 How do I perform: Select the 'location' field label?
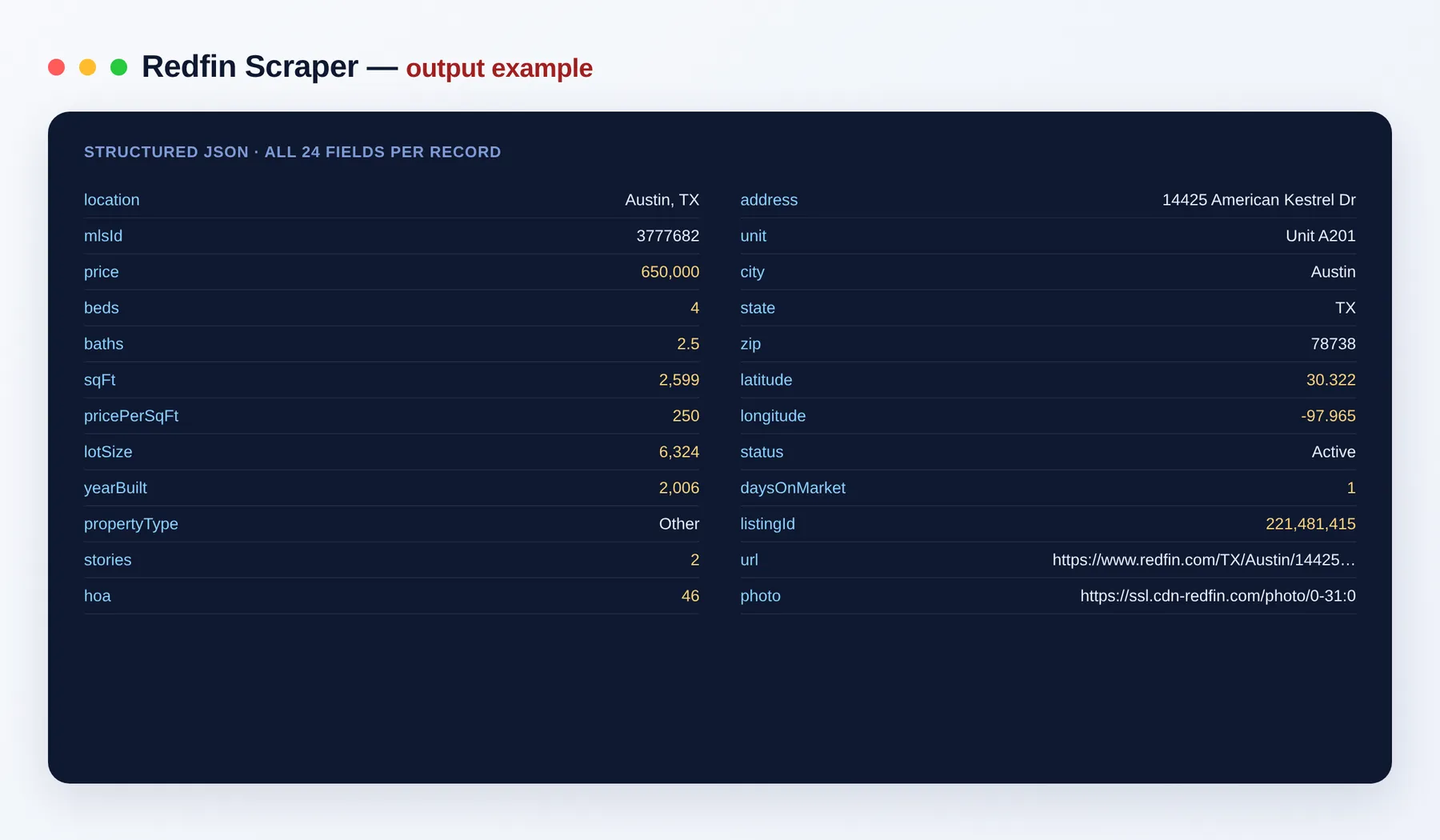point(112,200)
